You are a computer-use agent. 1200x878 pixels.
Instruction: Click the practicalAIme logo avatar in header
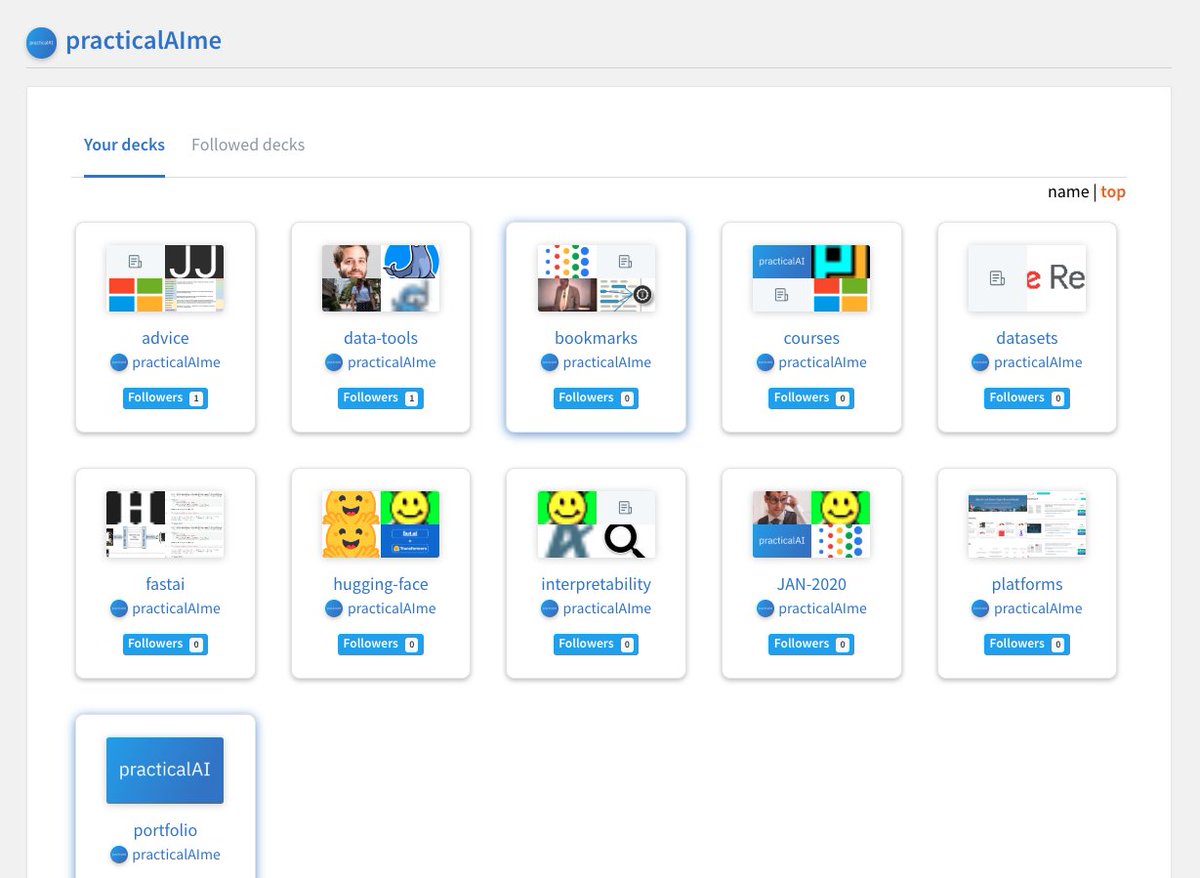point(41,43)
